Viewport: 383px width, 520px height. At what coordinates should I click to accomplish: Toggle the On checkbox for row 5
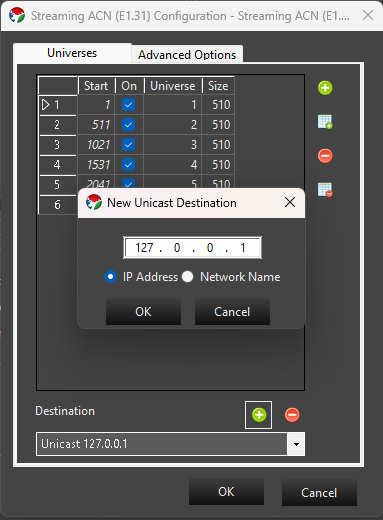coord(128,183)
